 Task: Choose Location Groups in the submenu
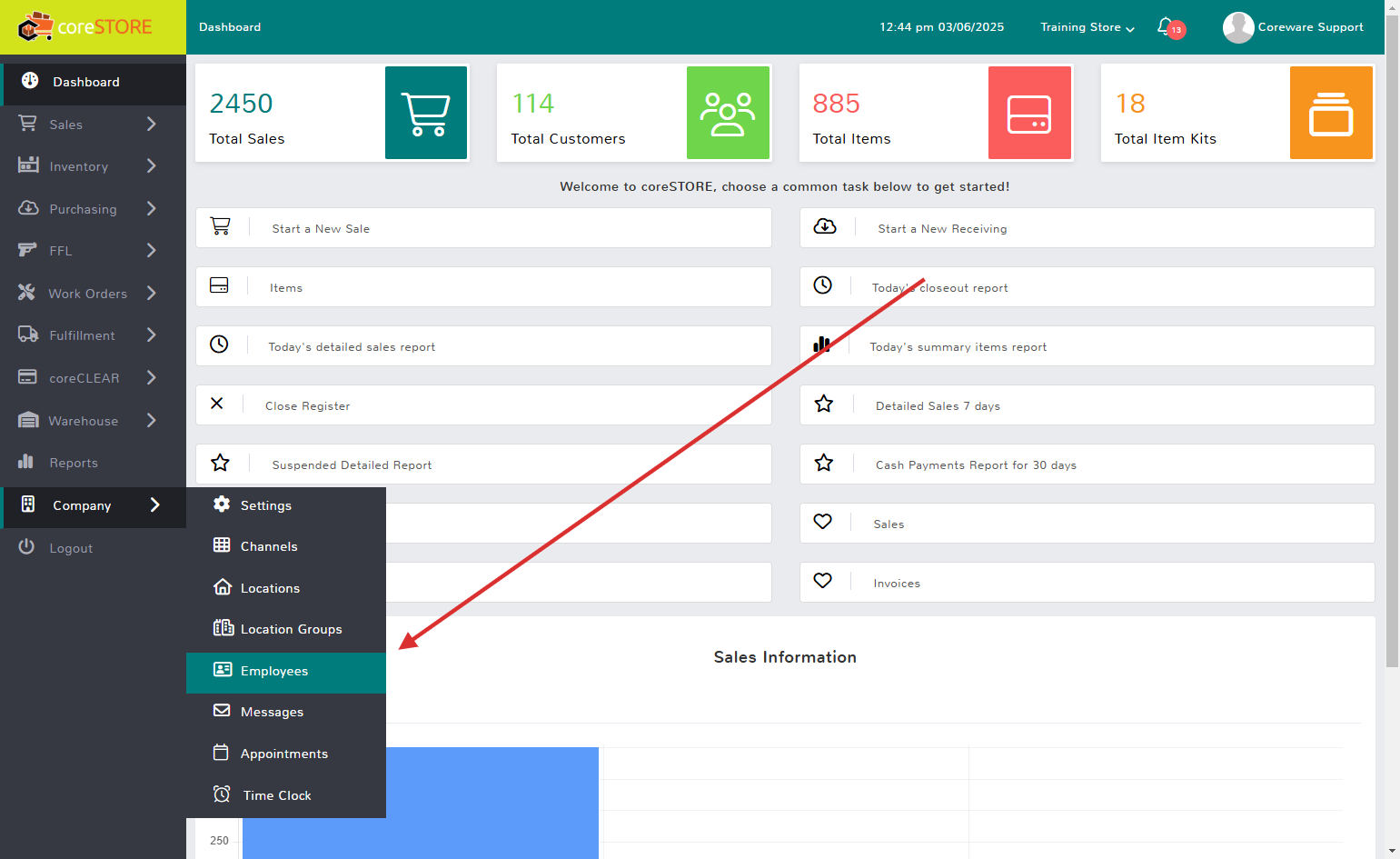click(x=286, y=629)
